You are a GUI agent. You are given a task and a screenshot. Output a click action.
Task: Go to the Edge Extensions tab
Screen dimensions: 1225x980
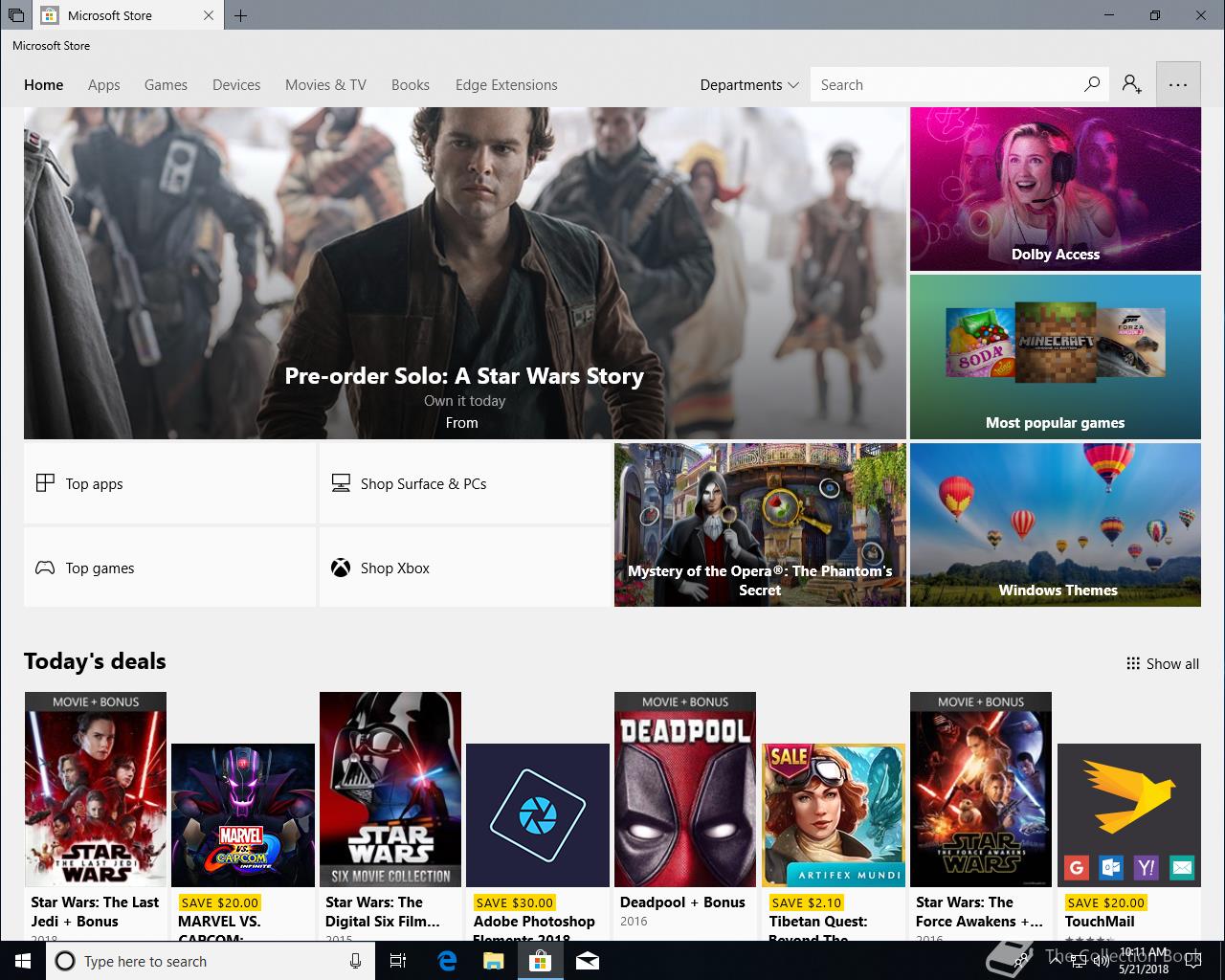[506, 84]
